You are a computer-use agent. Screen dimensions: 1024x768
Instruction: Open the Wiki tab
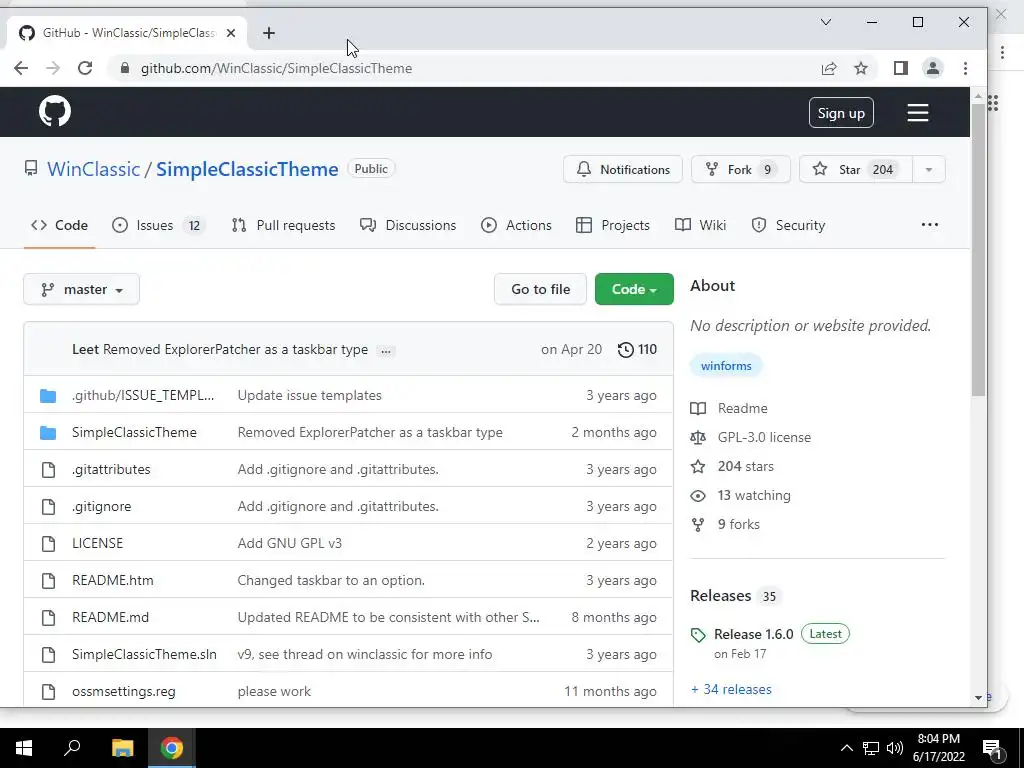pos(700,225)
